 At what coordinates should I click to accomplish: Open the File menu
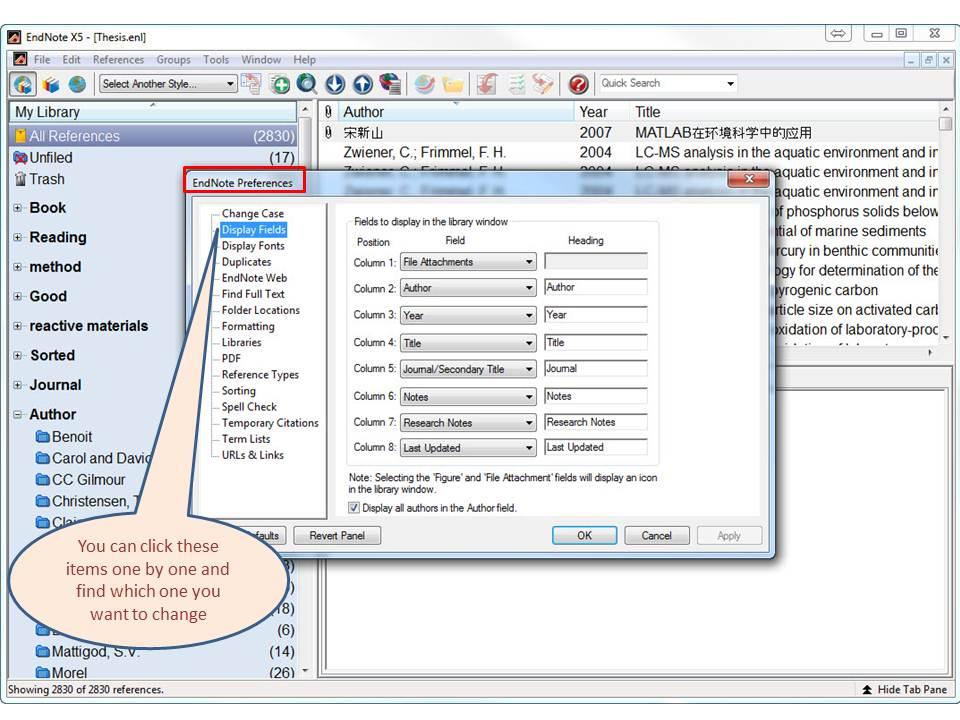point(42,59)
